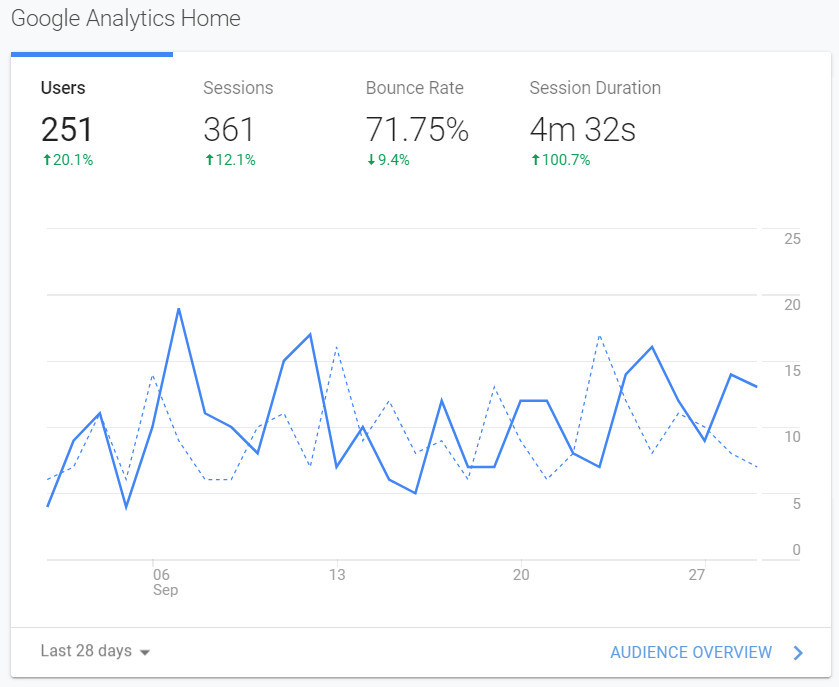Click the highest peak of the solid line
839x687 pixels.
[x=178, y=309]
